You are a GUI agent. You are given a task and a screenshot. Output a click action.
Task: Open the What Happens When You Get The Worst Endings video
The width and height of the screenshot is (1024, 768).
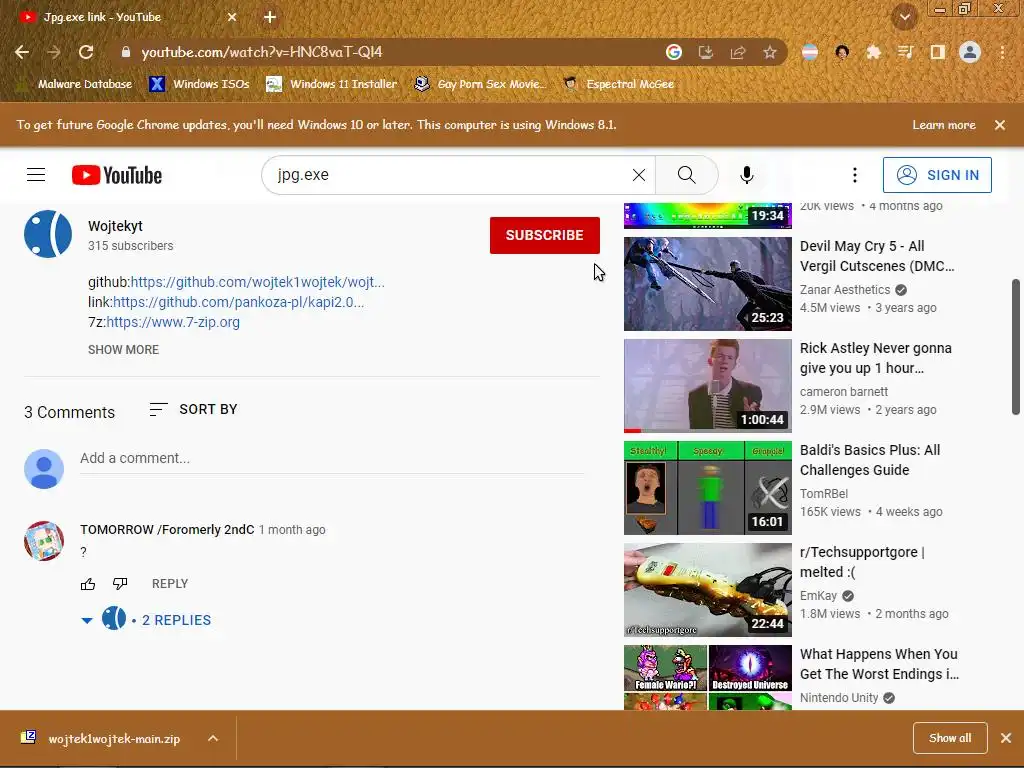click(879, 664)
